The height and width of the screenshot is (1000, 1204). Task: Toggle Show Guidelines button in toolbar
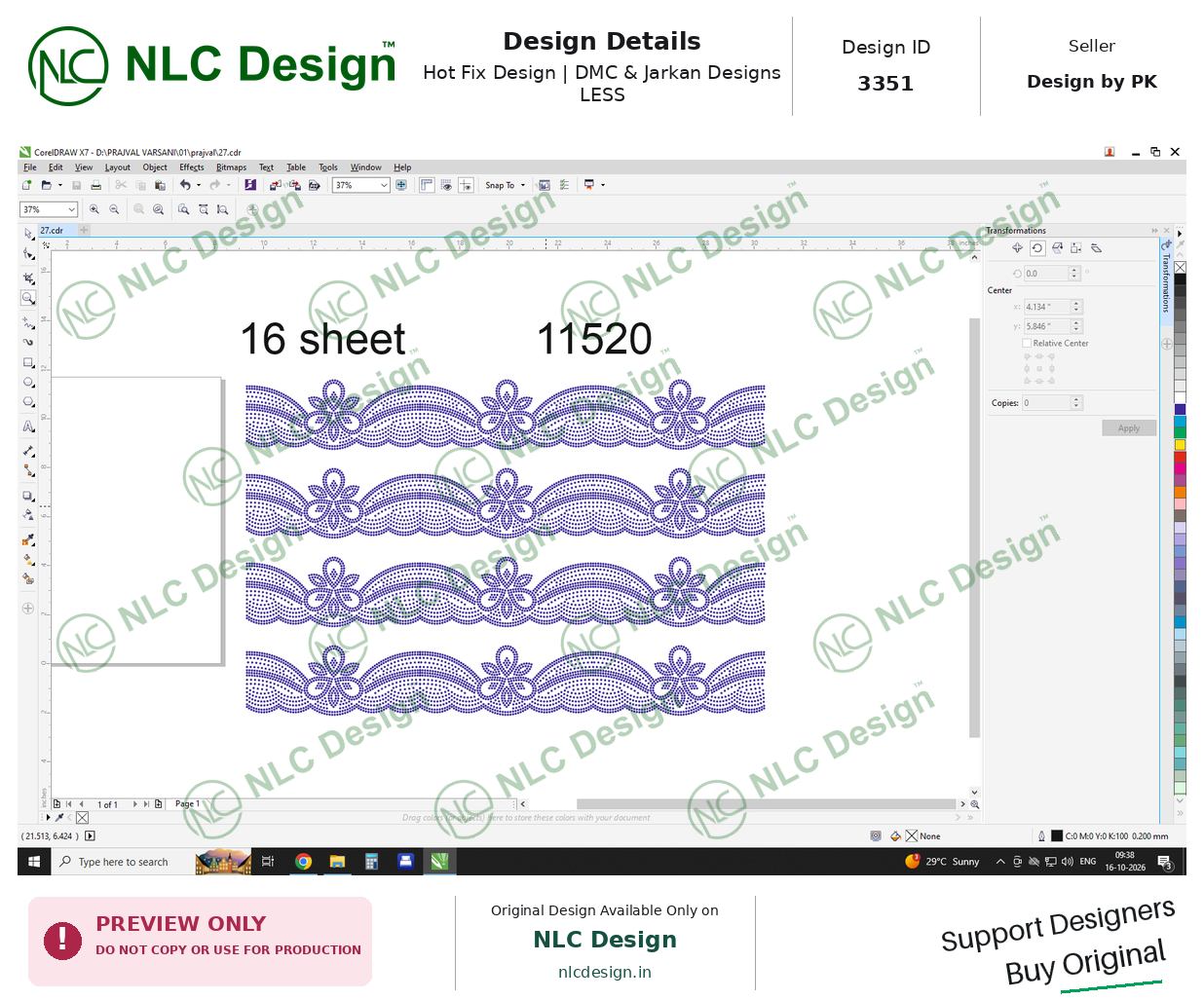[466, 185]
